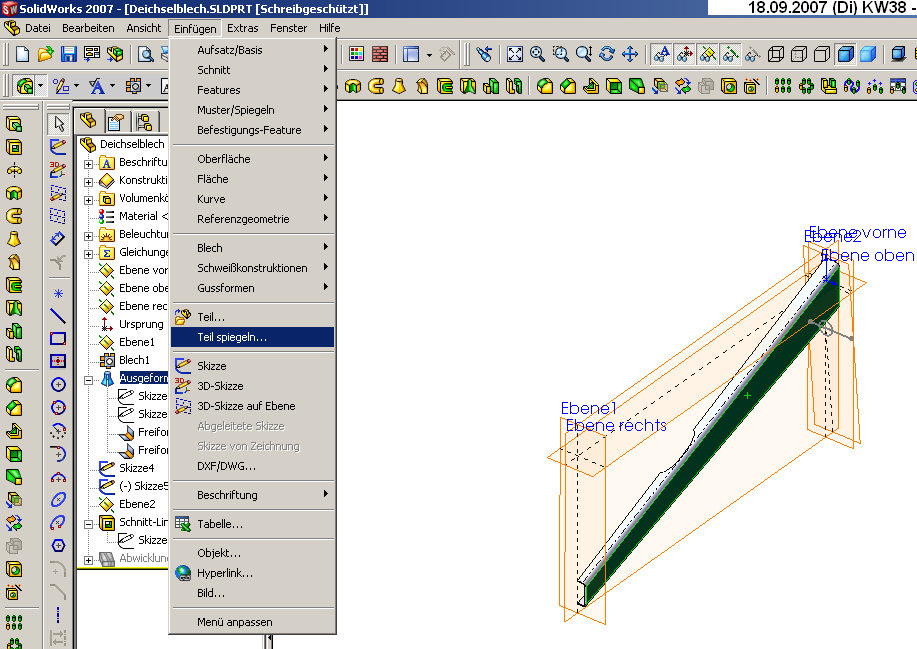Switch to FeatureManager tree tab
The image size is (917, 649).
click(x=89, y=121)
